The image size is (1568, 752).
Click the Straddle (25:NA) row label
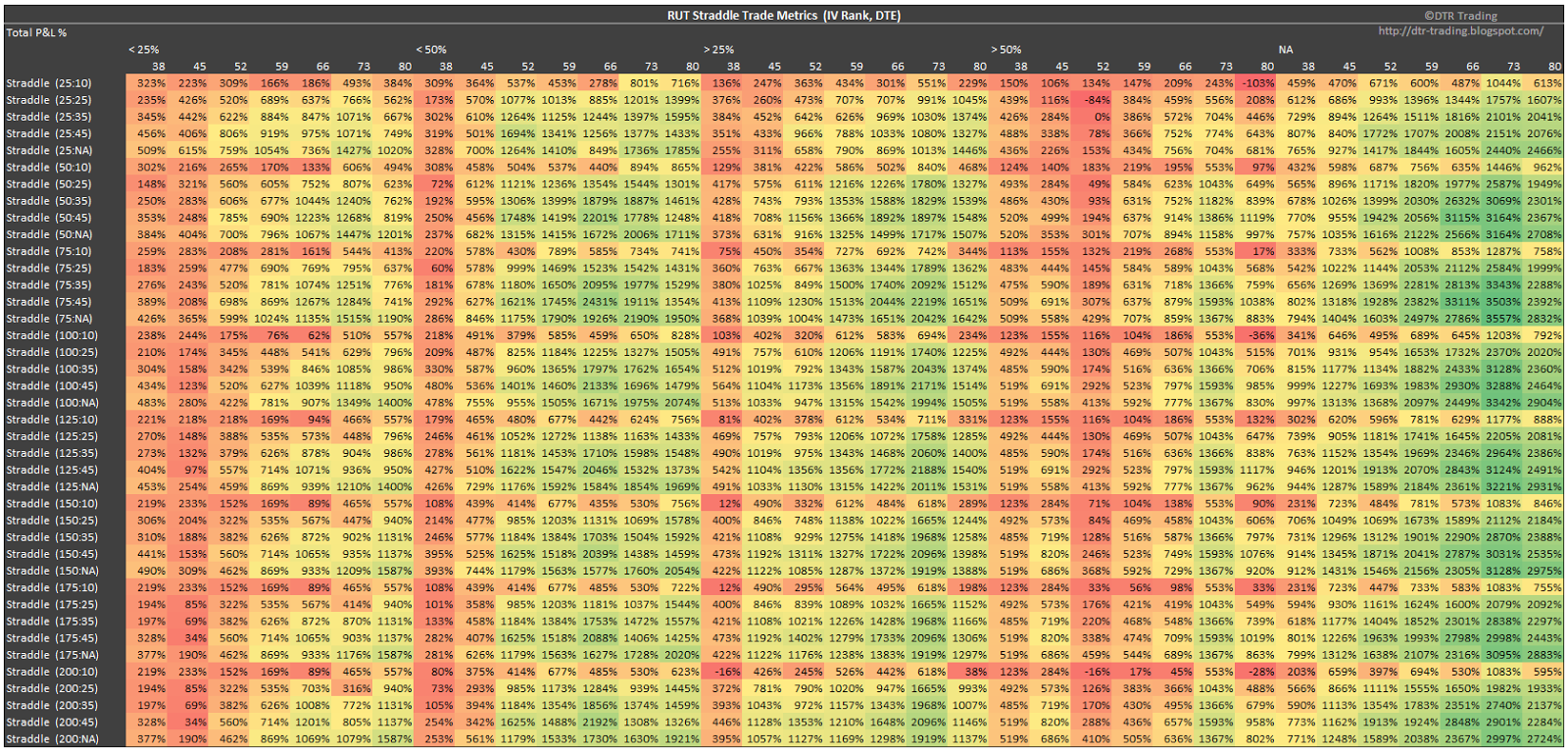(49, 150)
